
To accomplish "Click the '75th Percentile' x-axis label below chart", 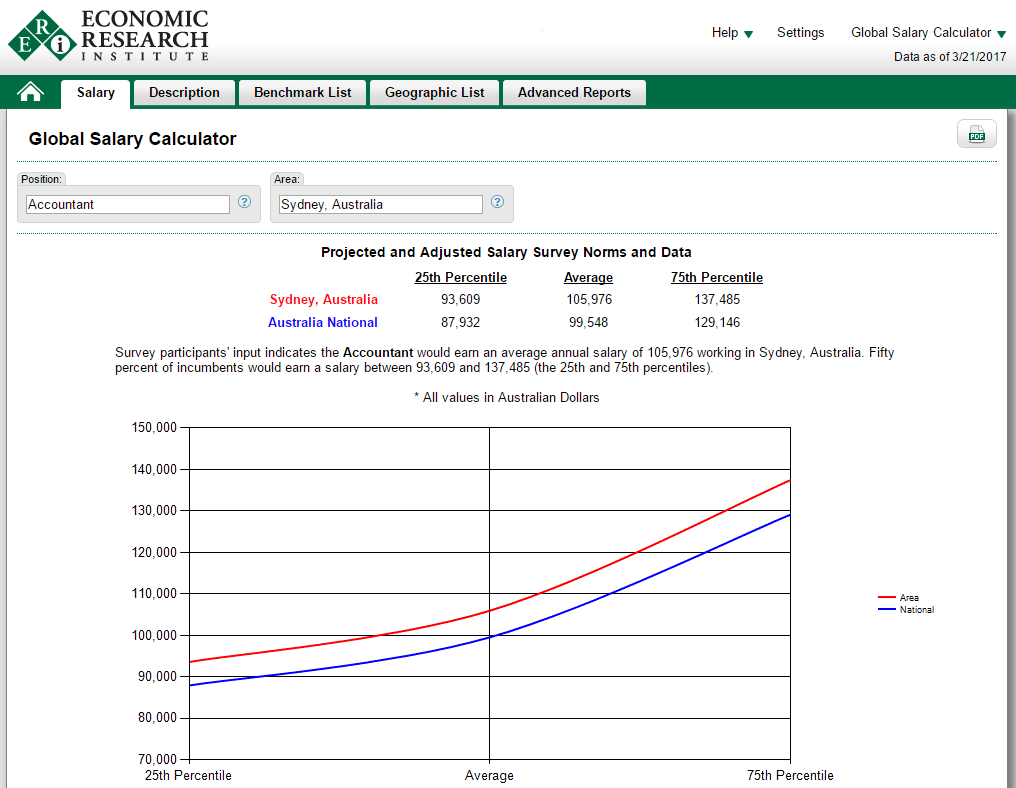I will point(790,775).
